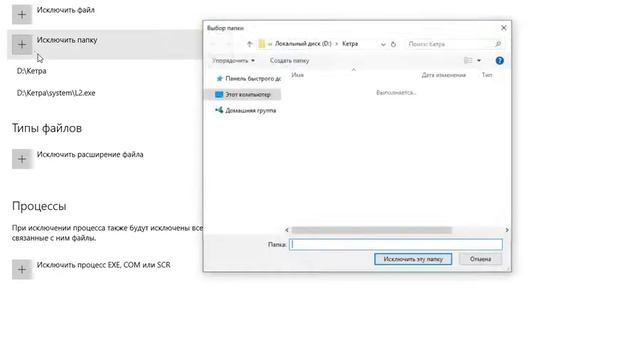Click Отмена button
This screenshot has height=360, width=640.
[x=480, y=259]
